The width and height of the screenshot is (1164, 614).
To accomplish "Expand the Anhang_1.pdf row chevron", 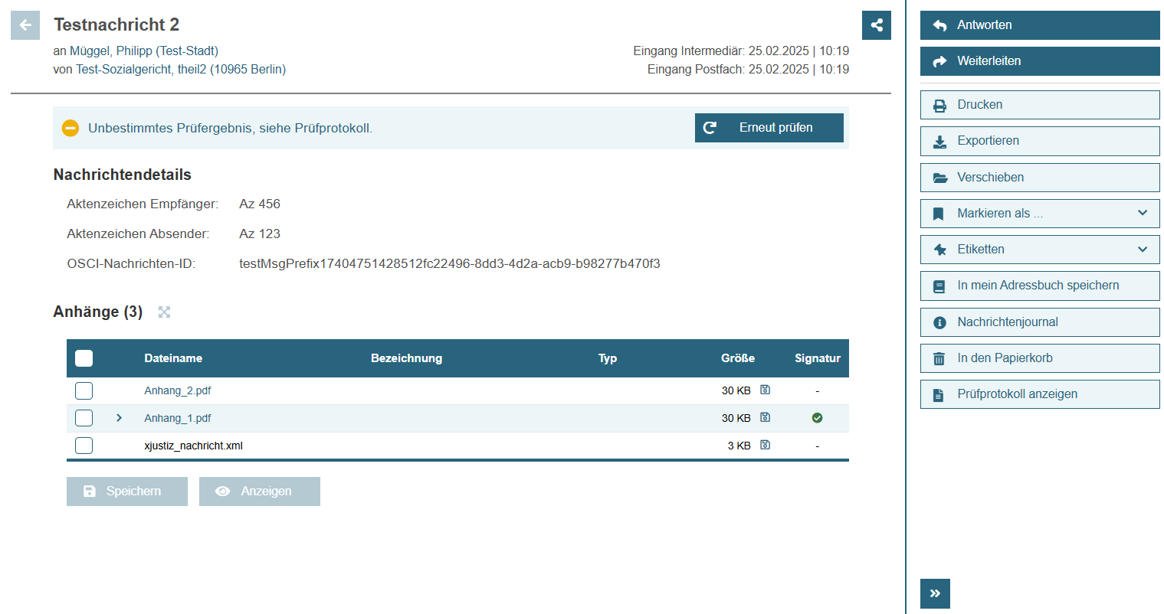I will coord(119,418).
